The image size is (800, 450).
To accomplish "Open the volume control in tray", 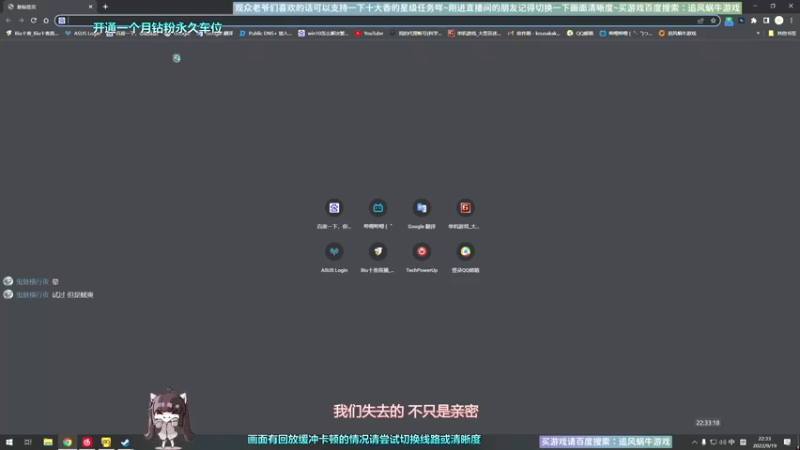I will pos(722,442).
